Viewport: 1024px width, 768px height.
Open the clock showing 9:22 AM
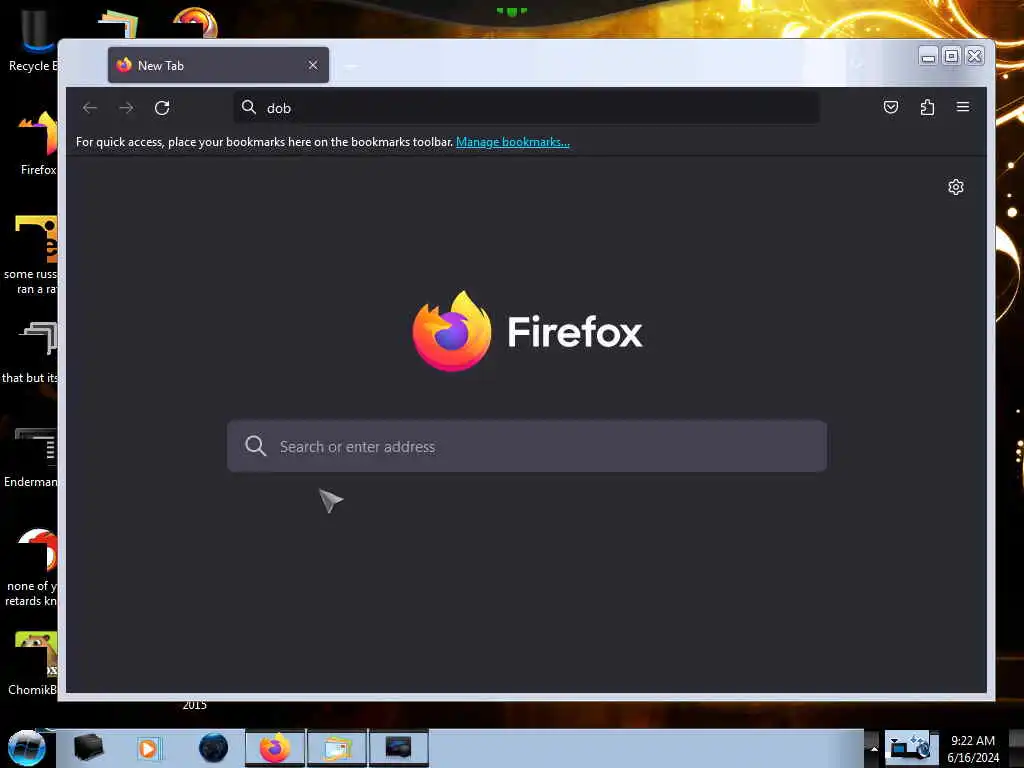(x=973, y=749)
